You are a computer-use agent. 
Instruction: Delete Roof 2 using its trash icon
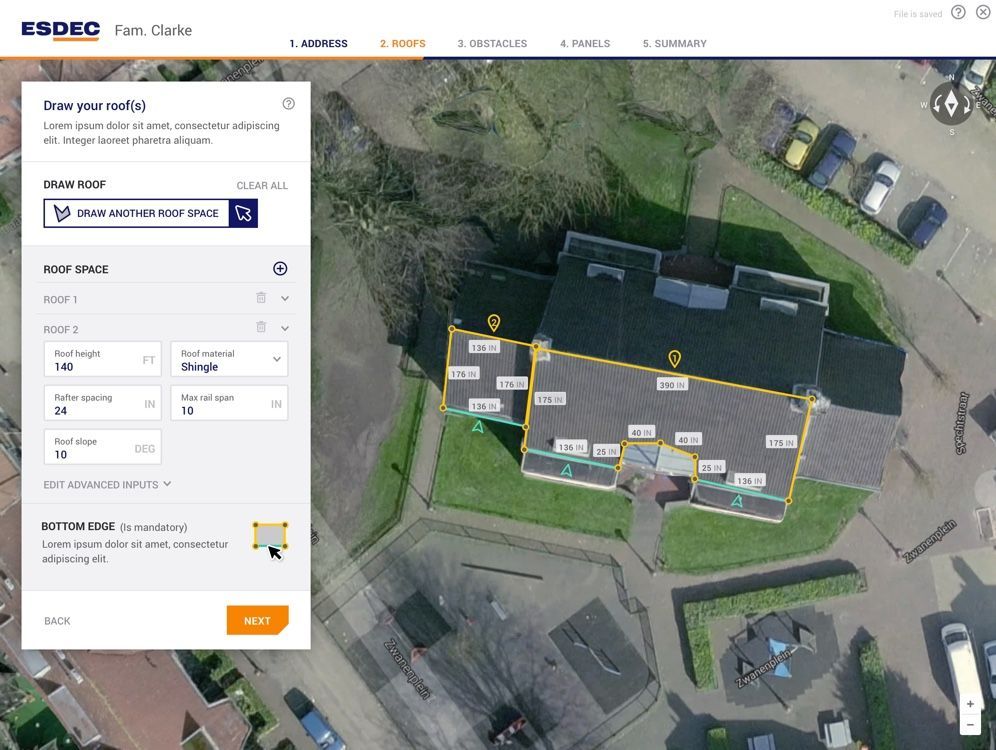click(260, 326)
